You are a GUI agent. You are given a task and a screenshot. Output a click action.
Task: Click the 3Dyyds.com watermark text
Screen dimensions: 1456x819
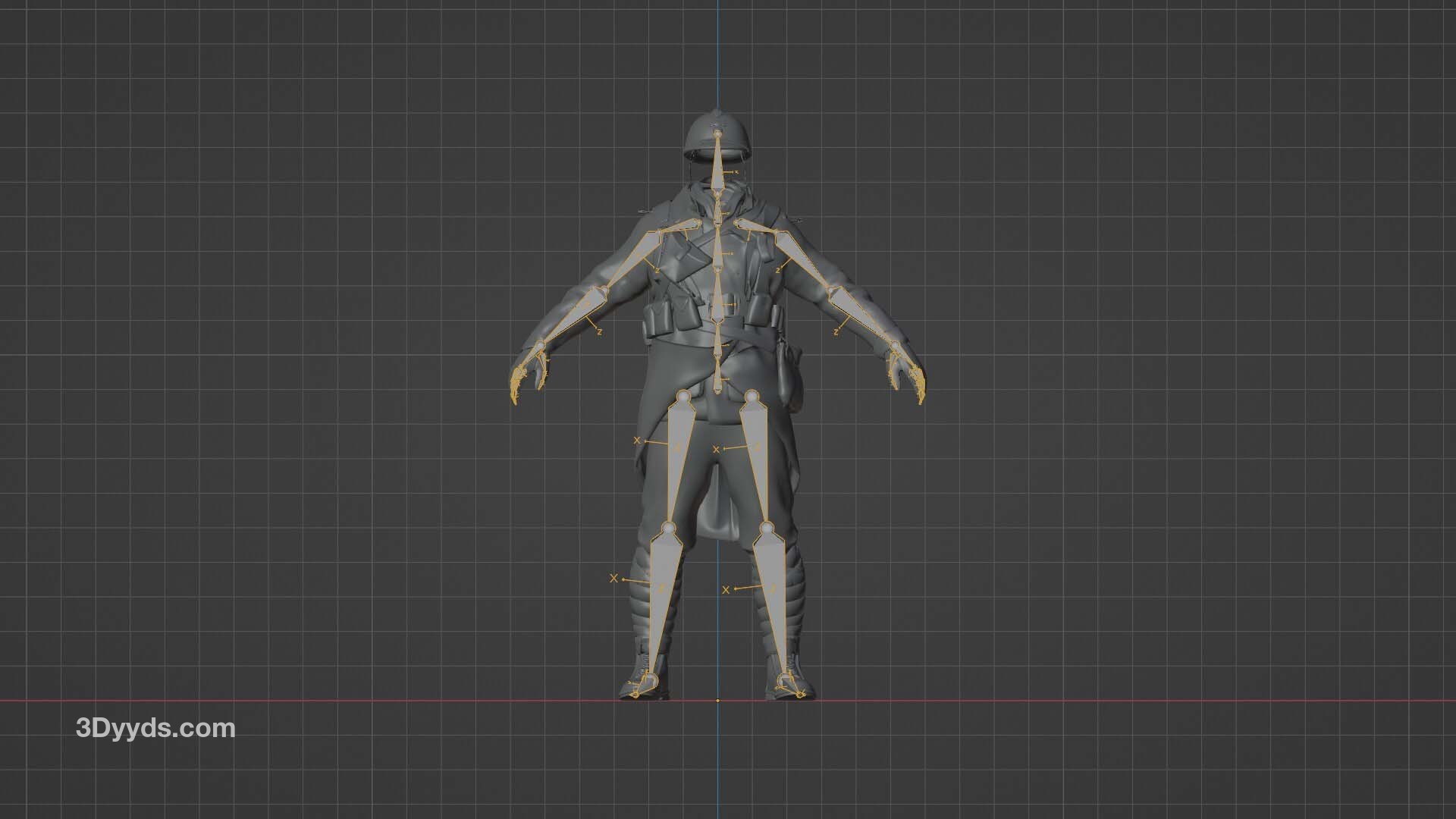pos(155,729)
